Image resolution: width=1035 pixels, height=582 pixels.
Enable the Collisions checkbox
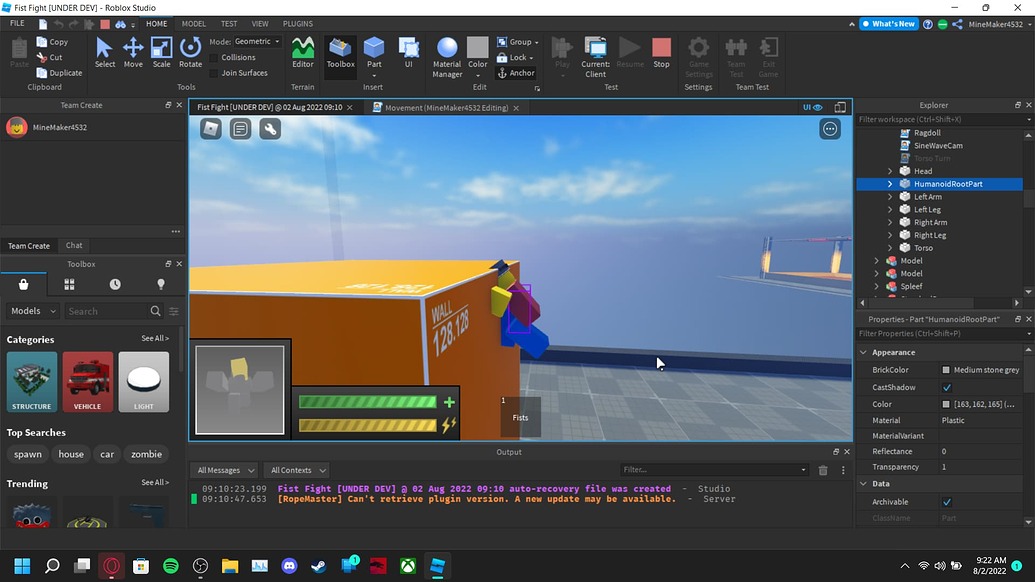click(215, 58)
